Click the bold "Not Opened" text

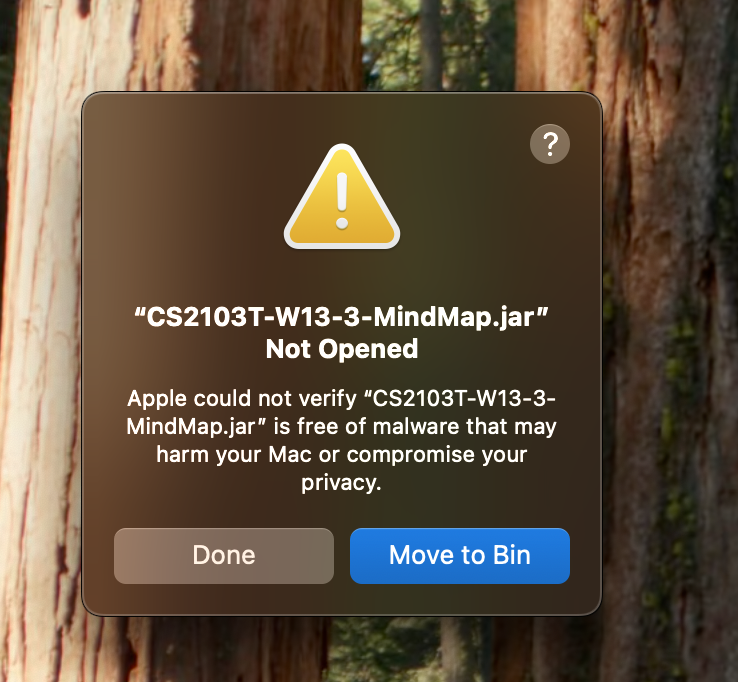342,349
